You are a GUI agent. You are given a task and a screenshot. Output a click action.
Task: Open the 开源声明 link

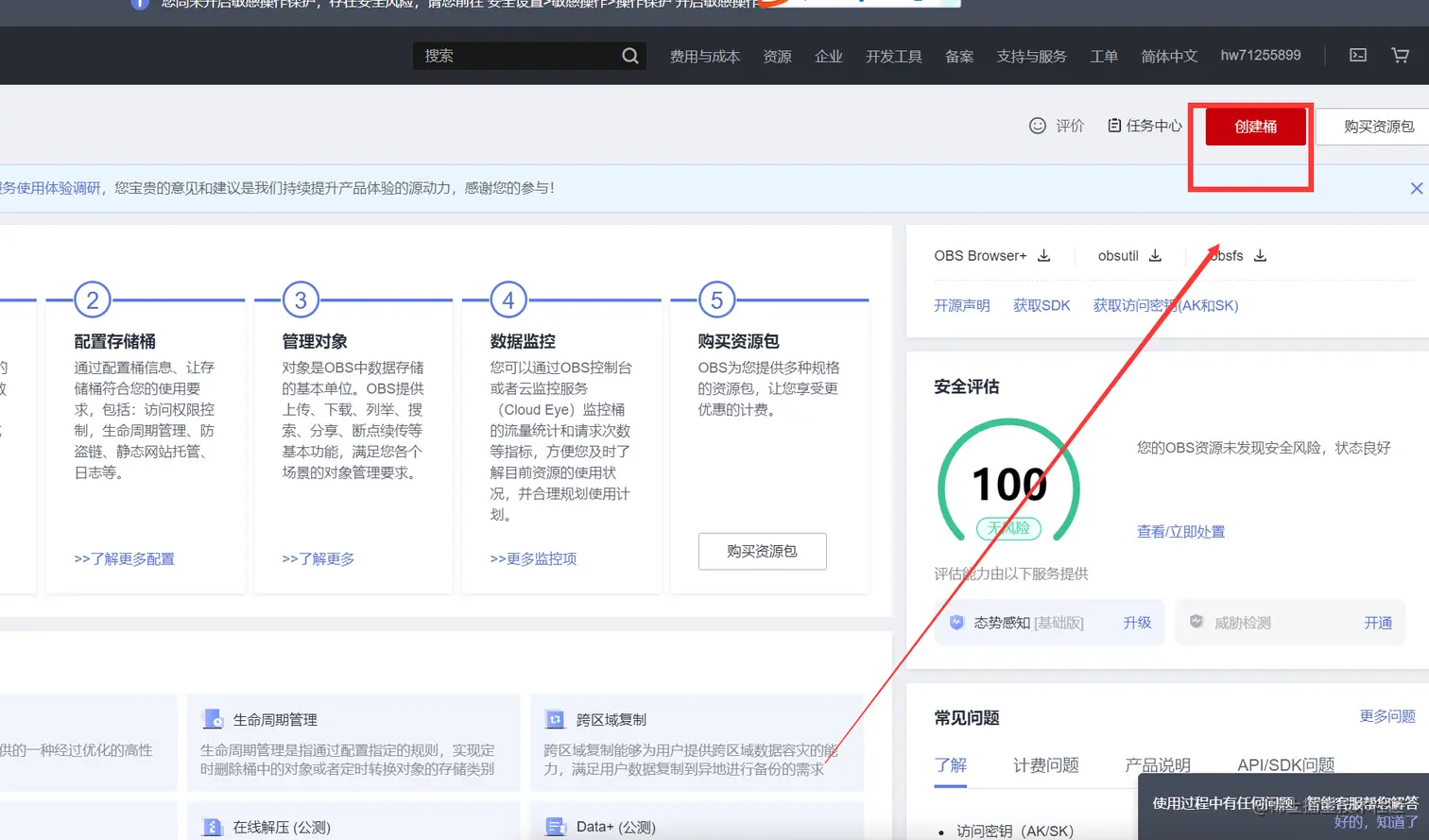pos(962,305)
